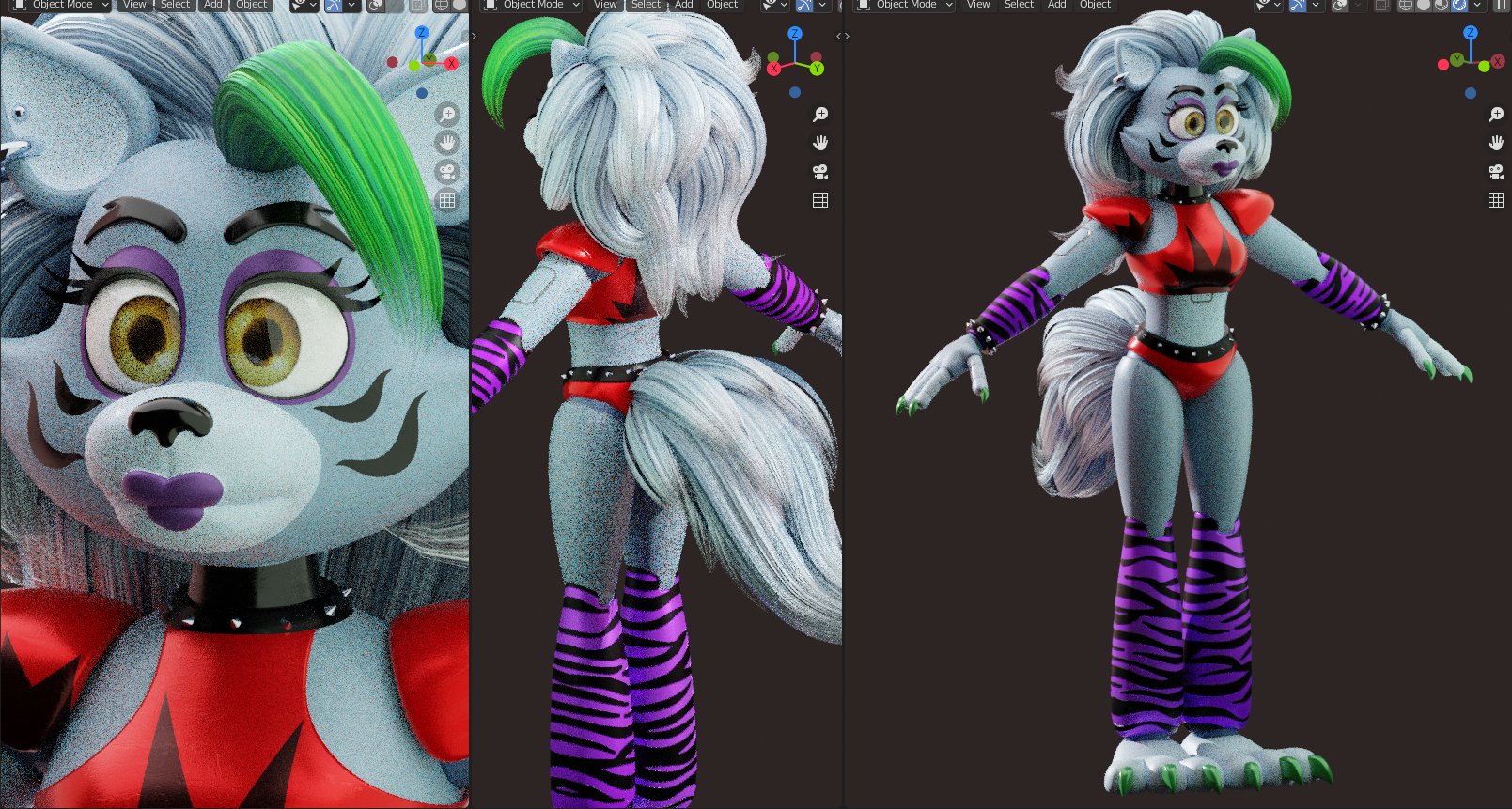Click selectability and visibility icon in face close-up viewport

click(299, 5)
